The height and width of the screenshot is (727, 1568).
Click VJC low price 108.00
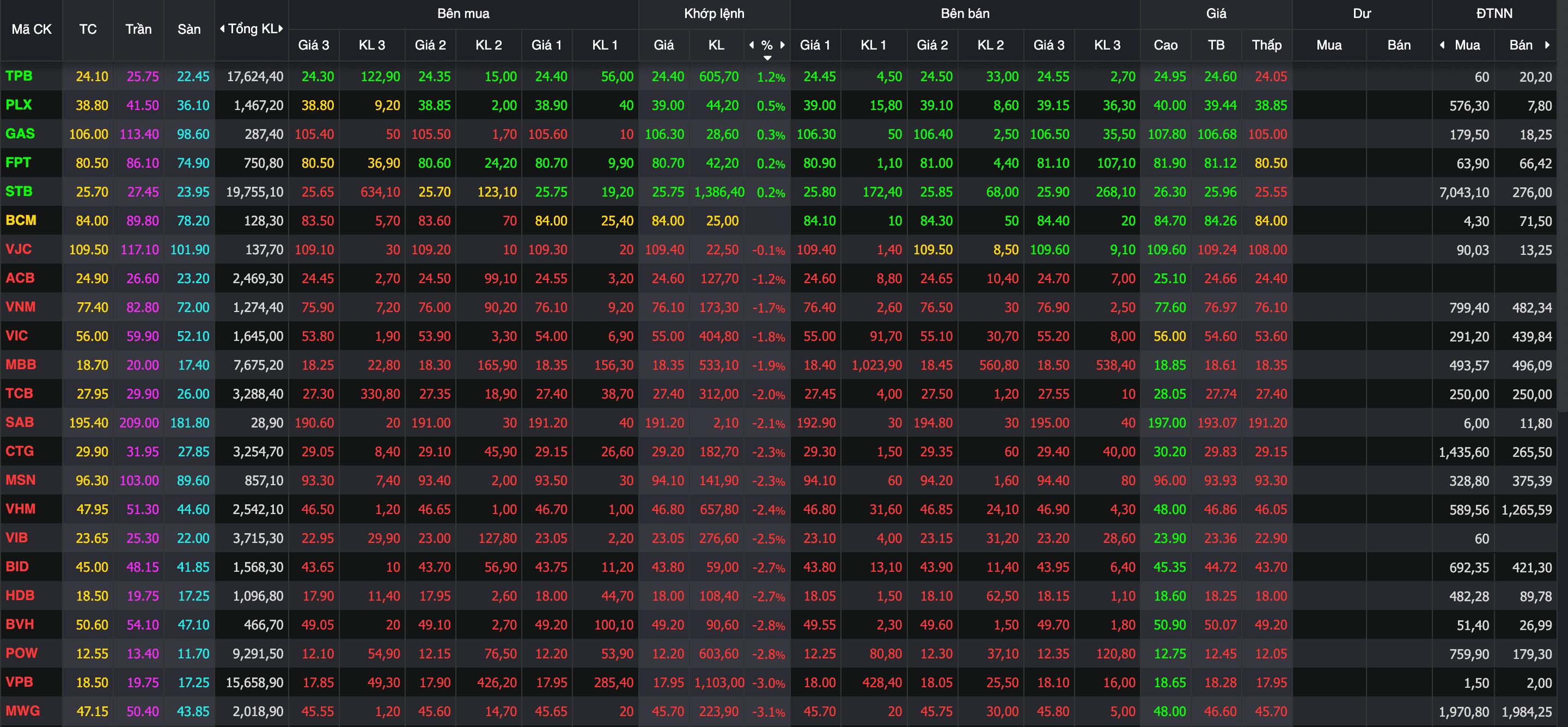(x=1267, y=249)
